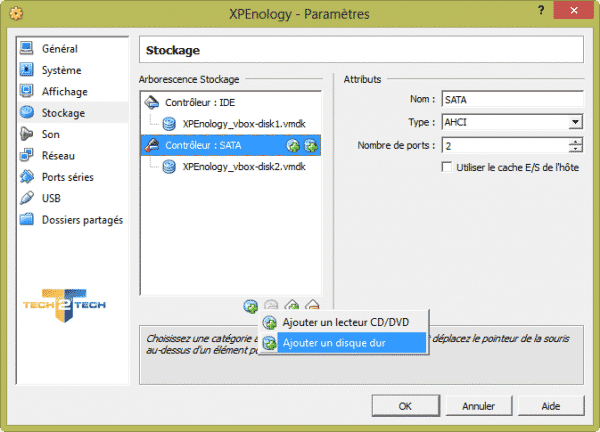Click add CD/DVD icon on SATA row
Viewport: 600px width, 432px height.
coord(293,145)
